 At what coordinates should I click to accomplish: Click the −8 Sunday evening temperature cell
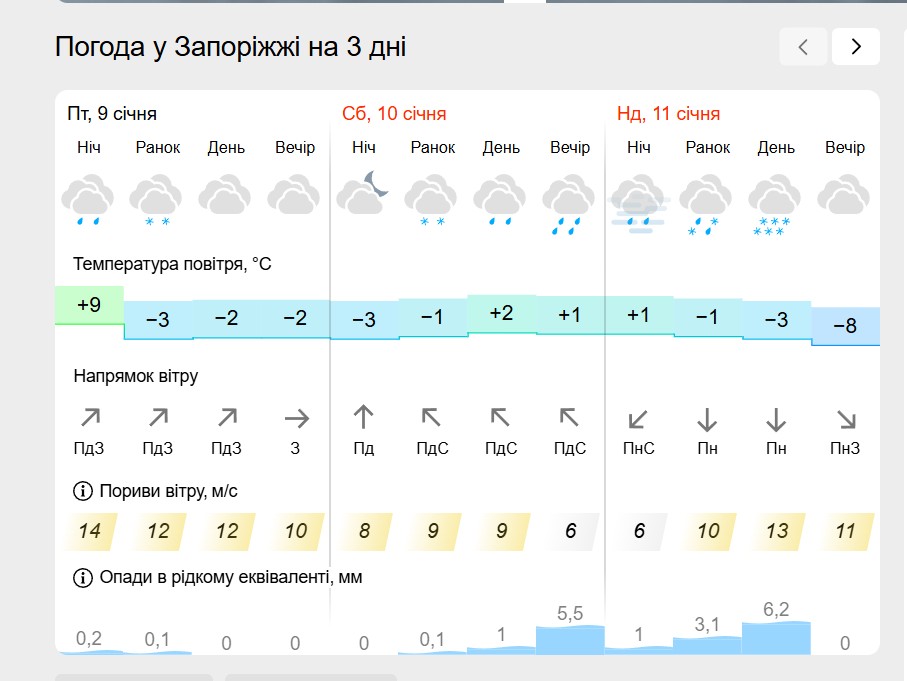[845, 326]
